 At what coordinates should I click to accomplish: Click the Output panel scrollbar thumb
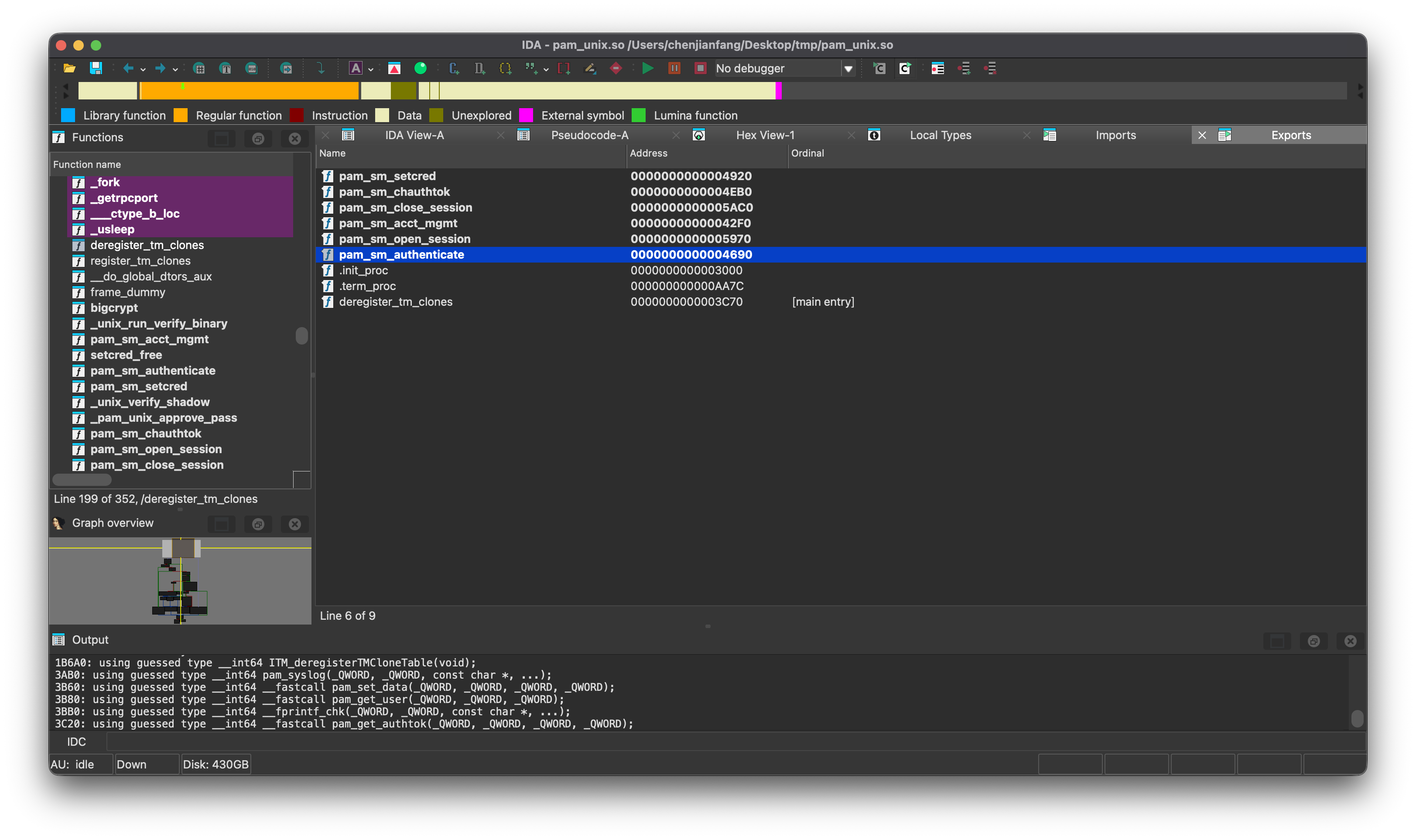[x=1357, y=718]
